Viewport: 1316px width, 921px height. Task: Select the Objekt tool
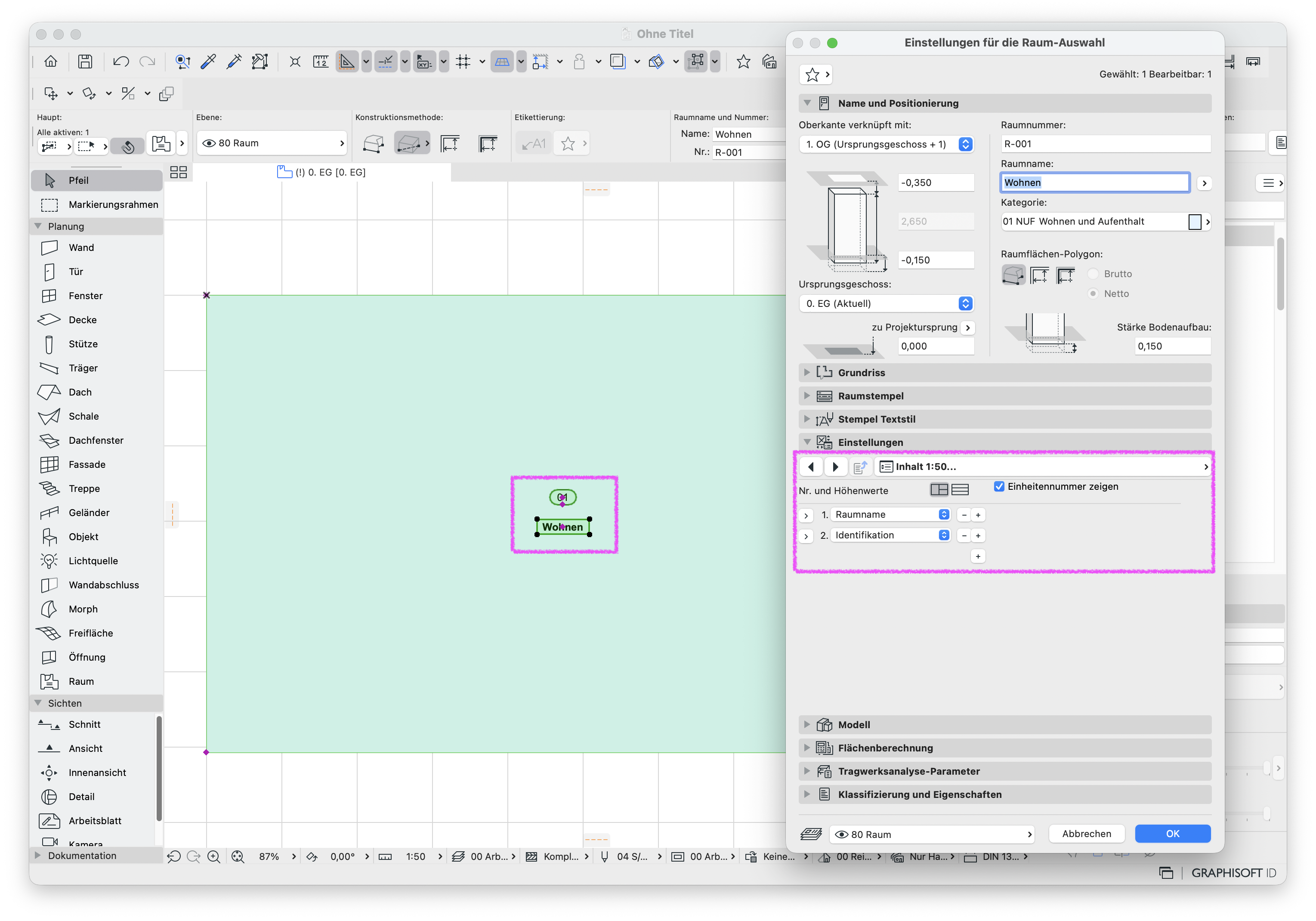click(x=96, y=536)
